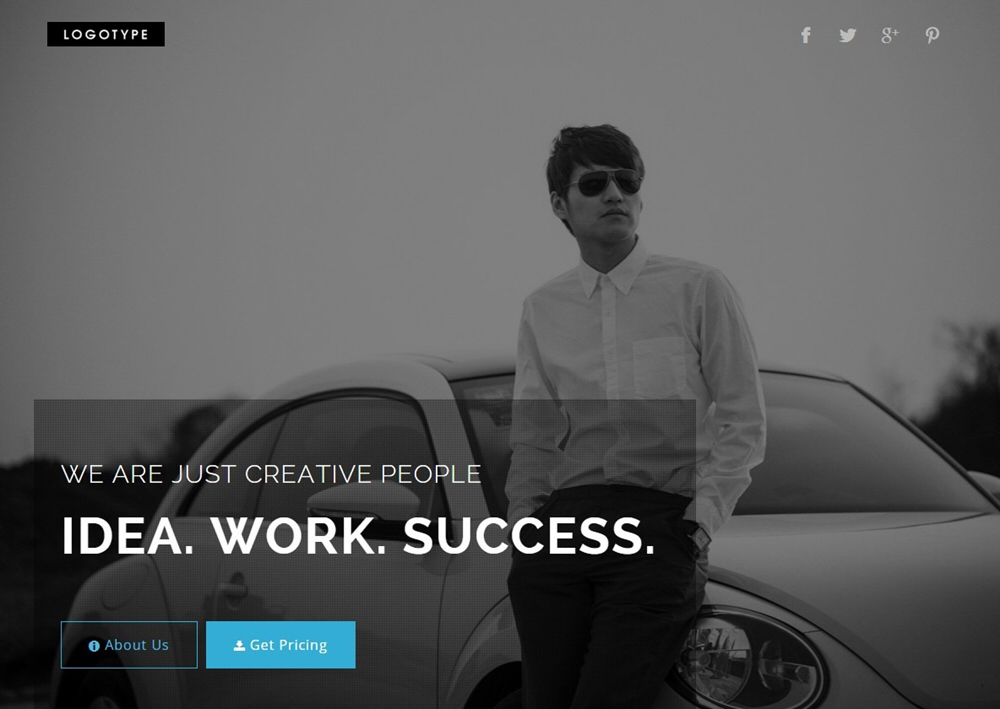Click the word 'SUCCESS.' in the headline

(529, 536)
